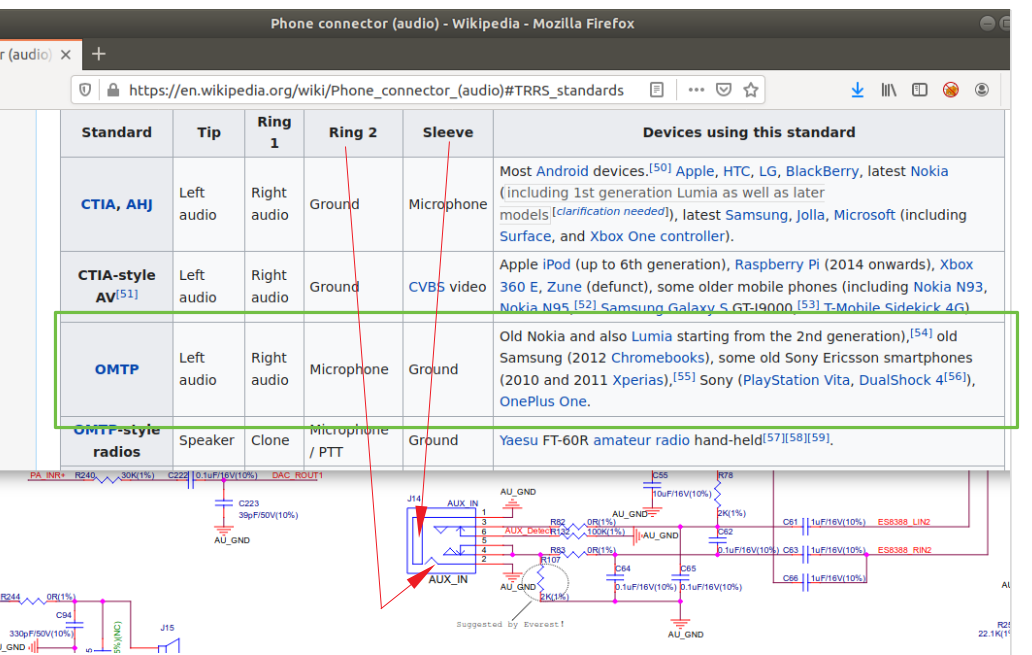The image size is (1032, 655).
Task: Follow the Apple link
Action: pos(694,171)
